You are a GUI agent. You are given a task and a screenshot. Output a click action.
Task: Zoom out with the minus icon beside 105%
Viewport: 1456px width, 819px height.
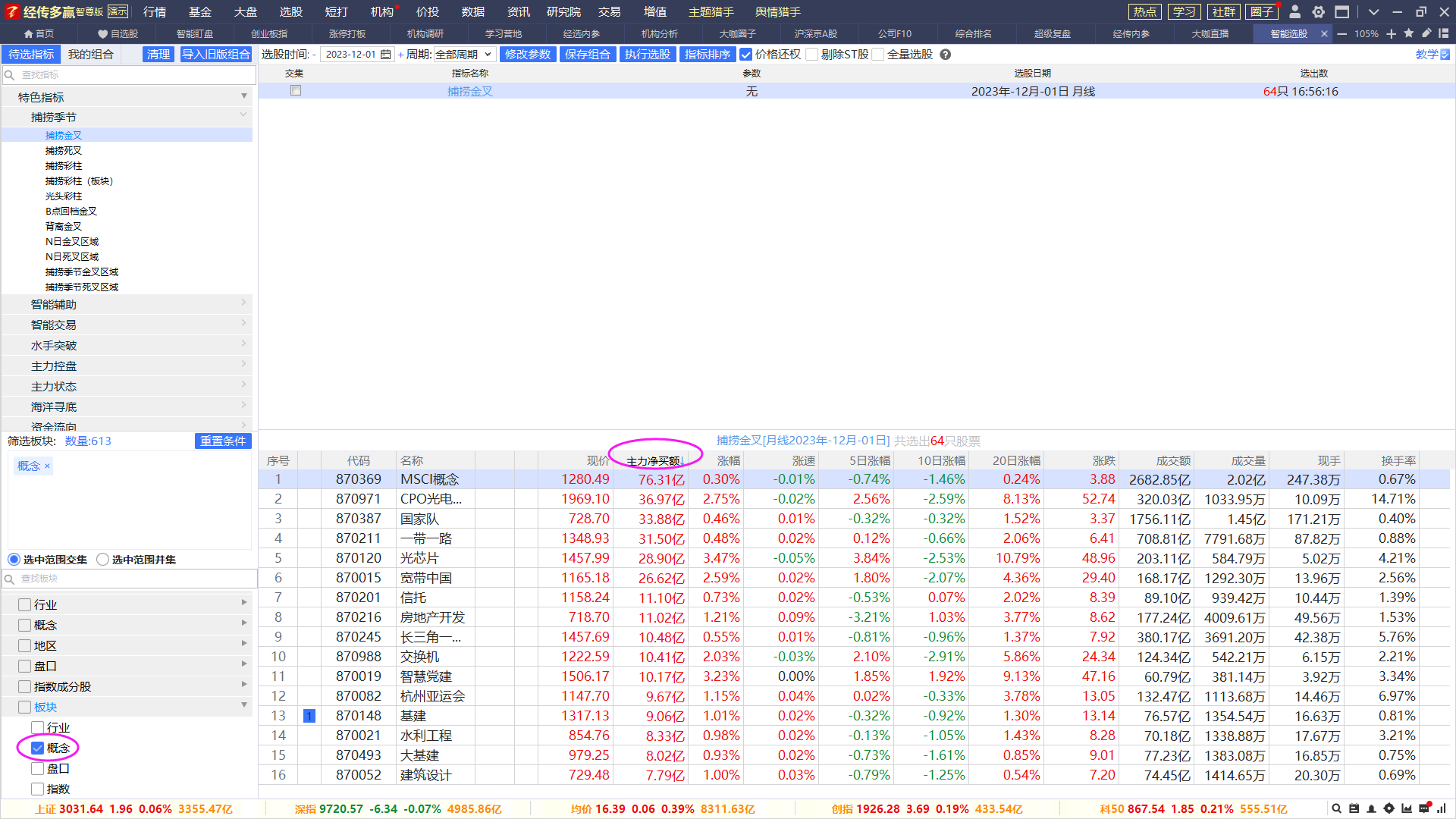tap(1342, 34)
